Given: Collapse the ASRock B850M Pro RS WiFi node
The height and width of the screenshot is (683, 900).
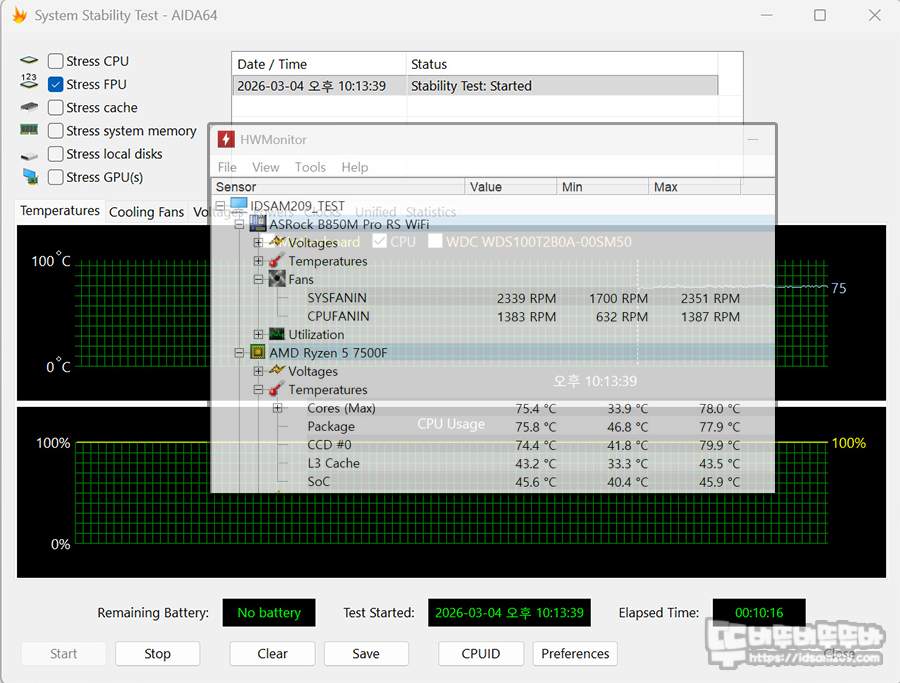Looking at the screenshot, I should 239,224.
